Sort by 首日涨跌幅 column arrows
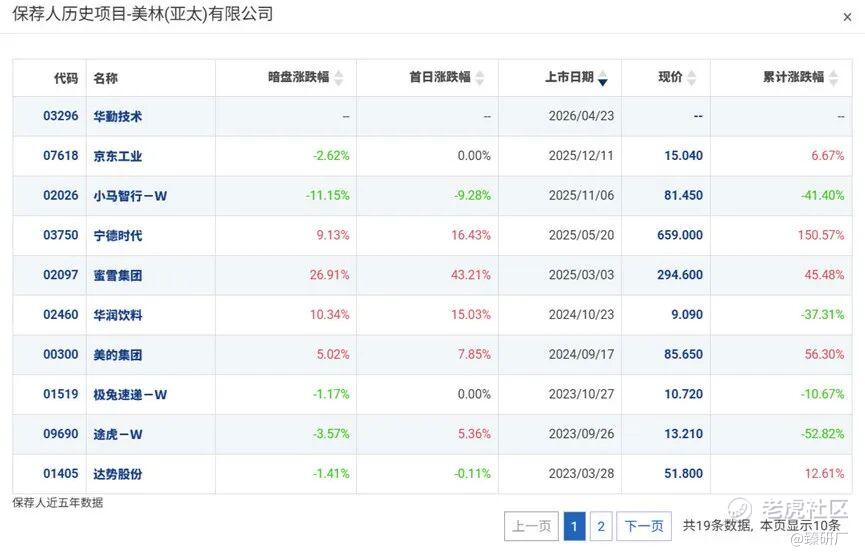 click(480, 78)
